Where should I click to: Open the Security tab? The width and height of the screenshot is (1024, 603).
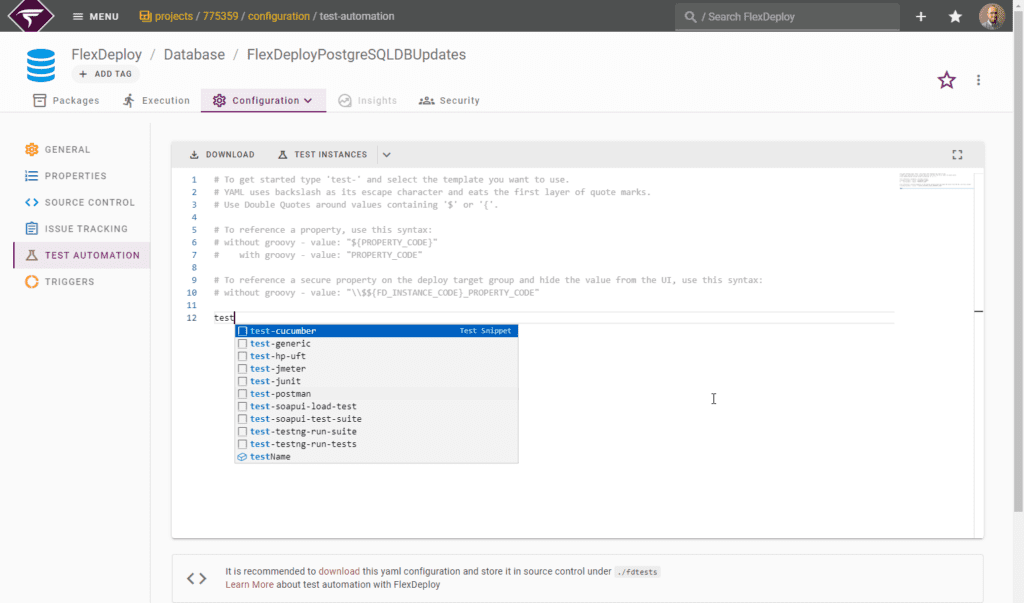[x=448, y=100]
